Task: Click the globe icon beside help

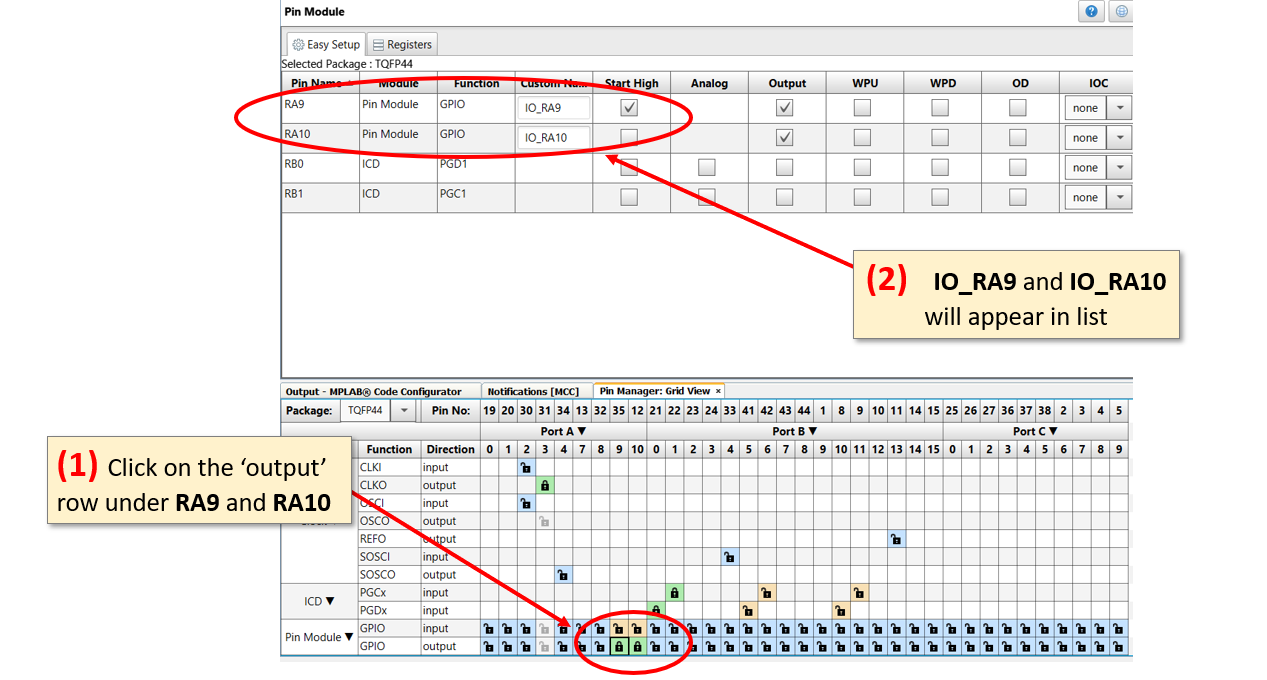Action: pyautogui.click(x=1121, y=12)
